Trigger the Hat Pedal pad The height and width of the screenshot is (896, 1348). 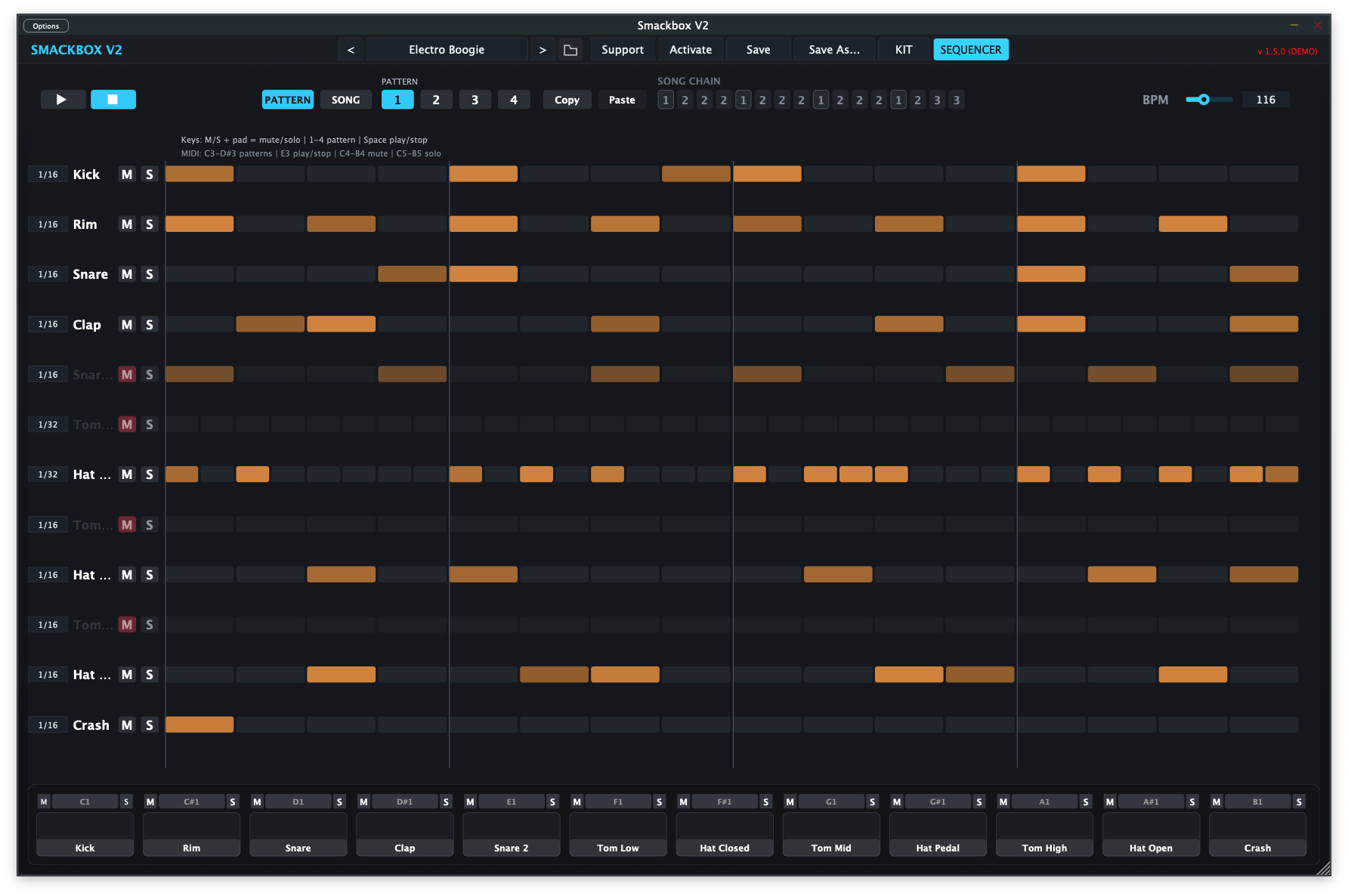[x=938, y=834]
